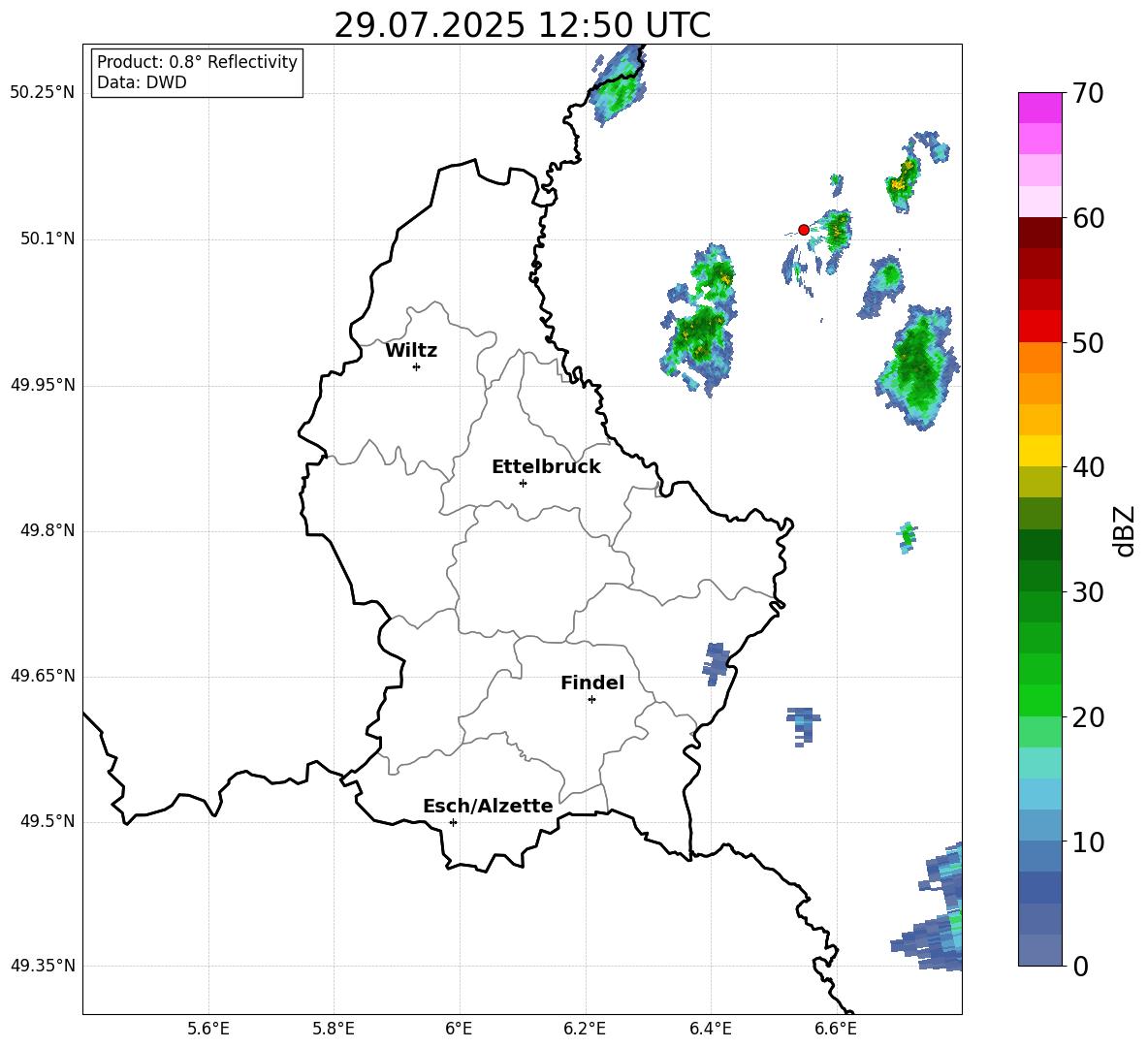Pick the bright red colorbar swatch near 50
This screenshot has height=1048, width=1148.
point(1039,327)
